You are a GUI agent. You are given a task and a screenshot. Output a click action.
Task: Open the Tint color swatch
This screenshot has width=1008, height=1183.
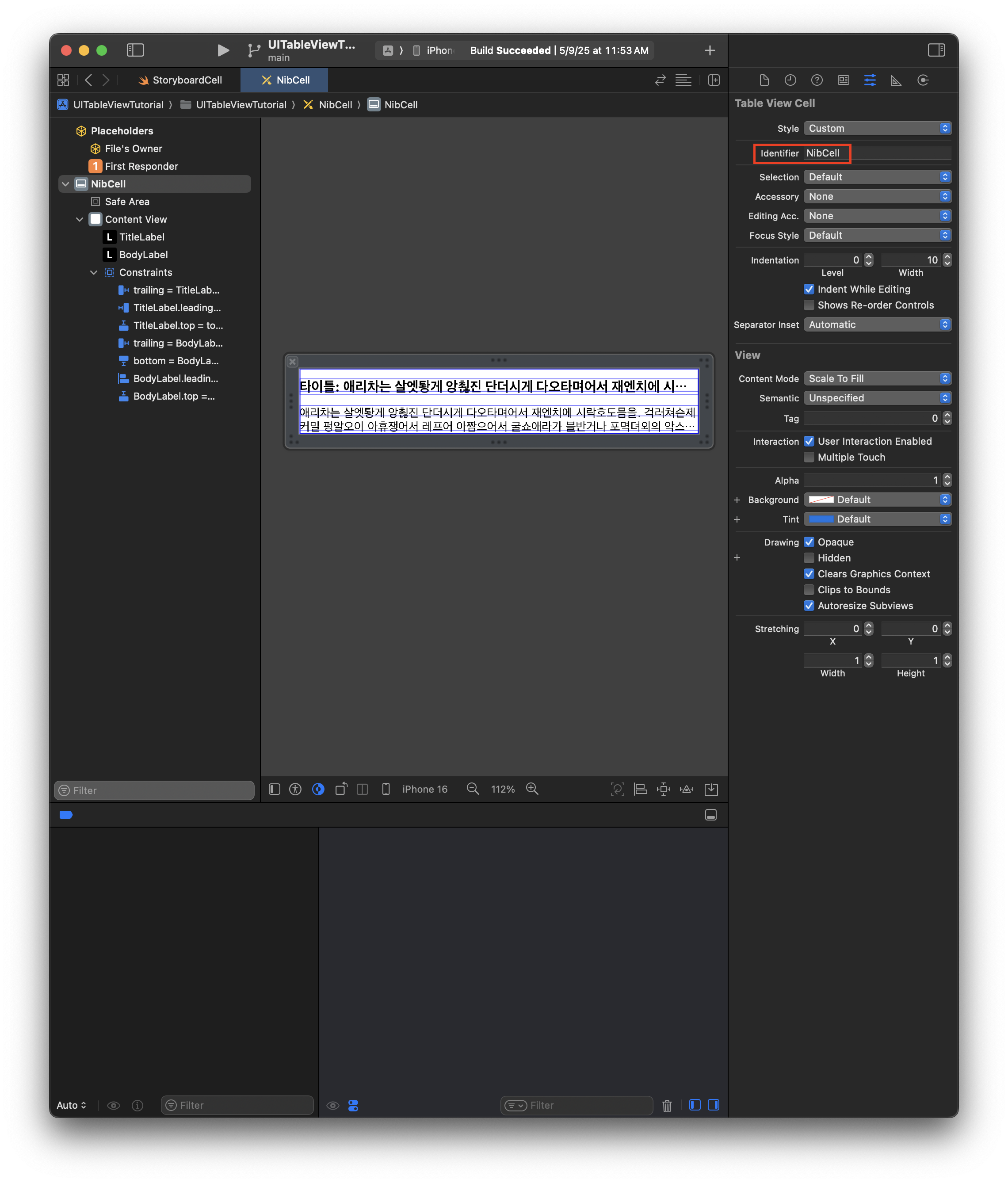click(821, 519)
